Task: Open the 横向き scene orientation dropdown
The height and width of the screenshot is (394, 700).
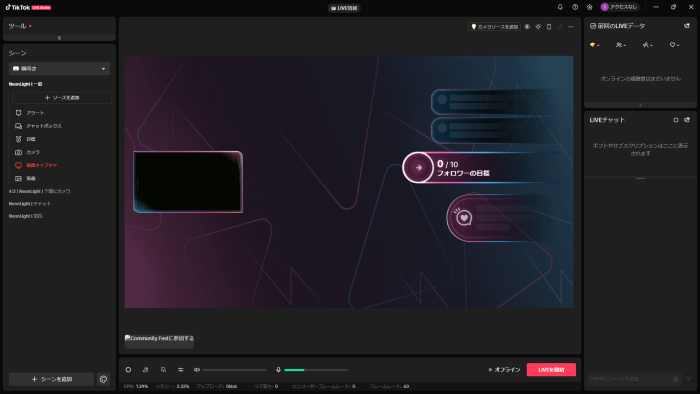Action: click(x=59, y=69)
